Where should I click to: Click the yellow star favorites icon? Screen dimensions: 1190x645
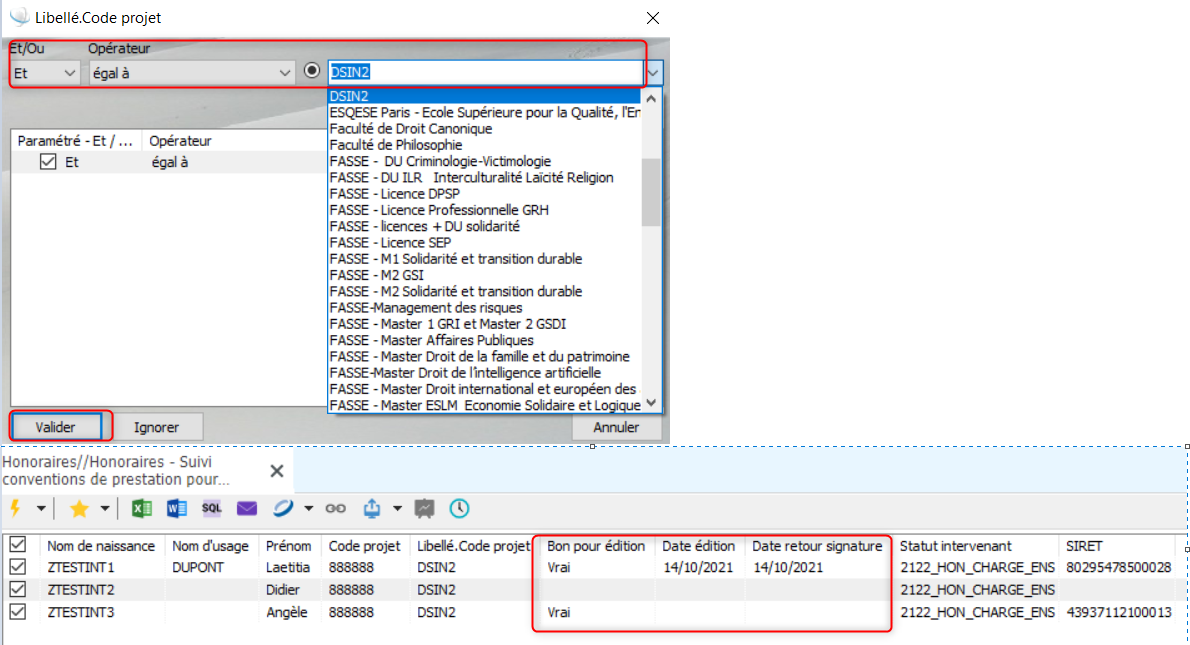pyautogui.click(x=79, y=508)
